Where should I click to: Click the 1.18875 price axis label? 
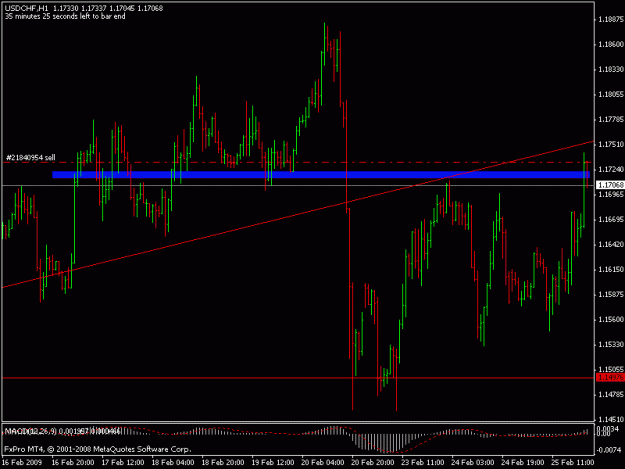pyautogui.click(x=611, y=19)
